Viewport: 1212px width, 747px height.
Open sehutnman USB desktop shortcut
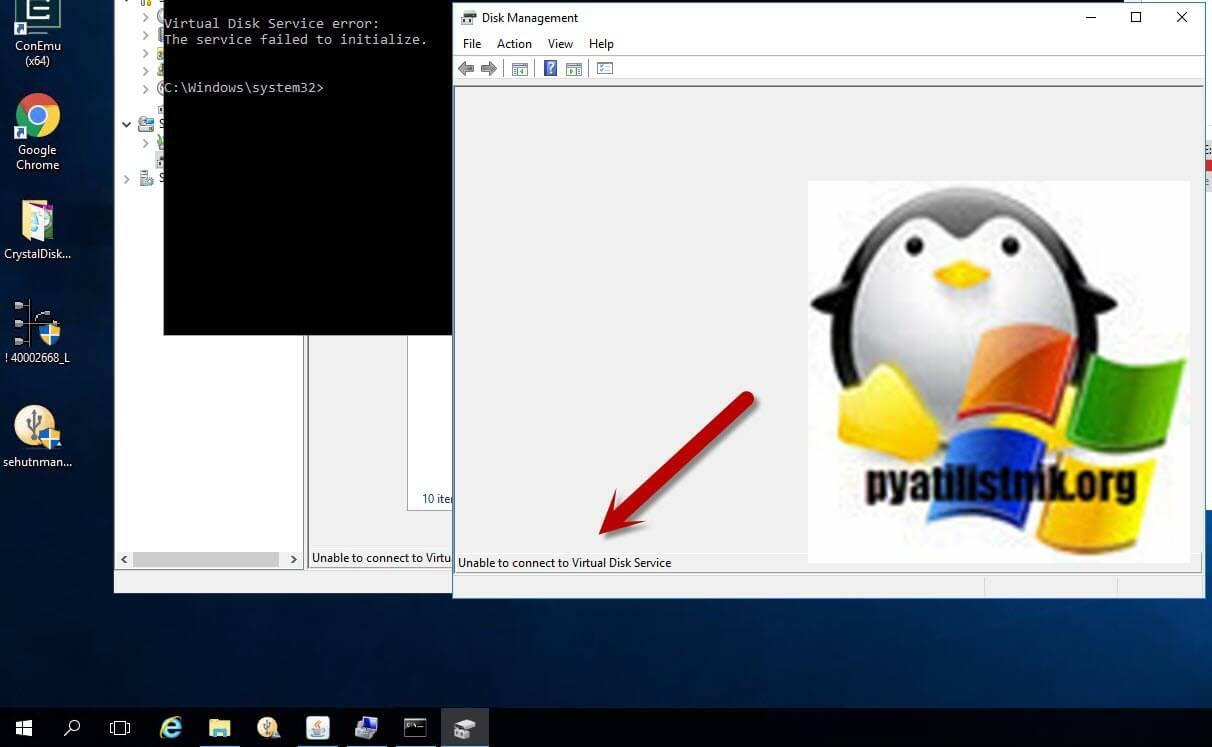click(x=37, y=437)
